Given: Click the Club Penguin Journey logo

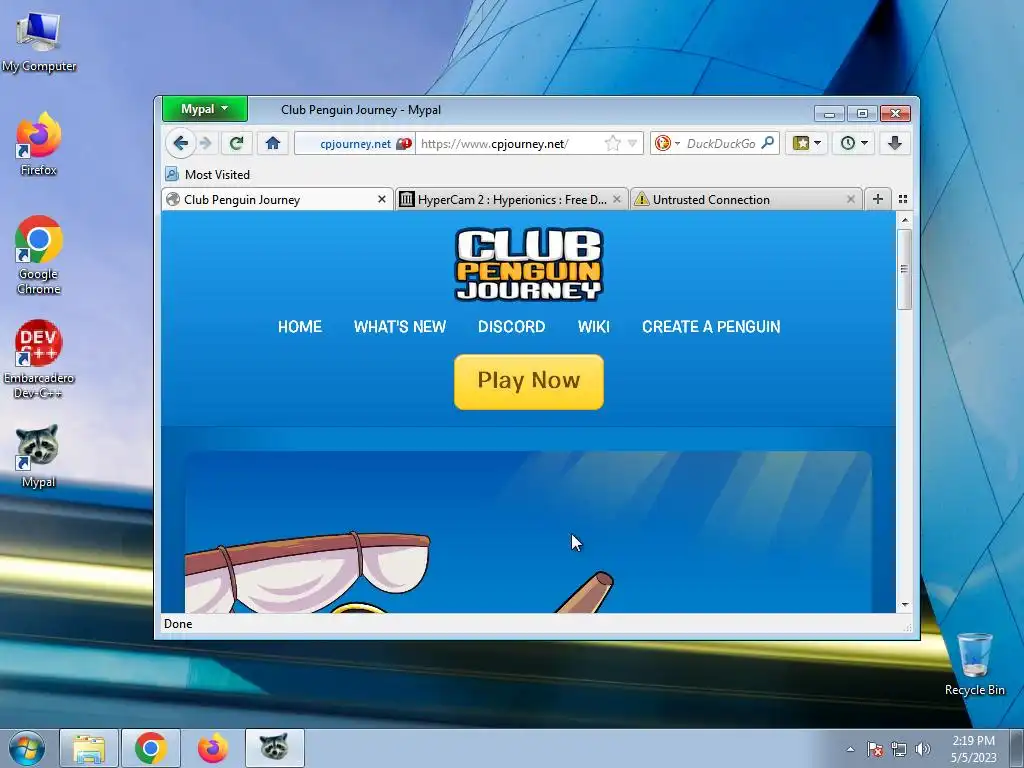Looking at the screenshot, I should (529, 264).
